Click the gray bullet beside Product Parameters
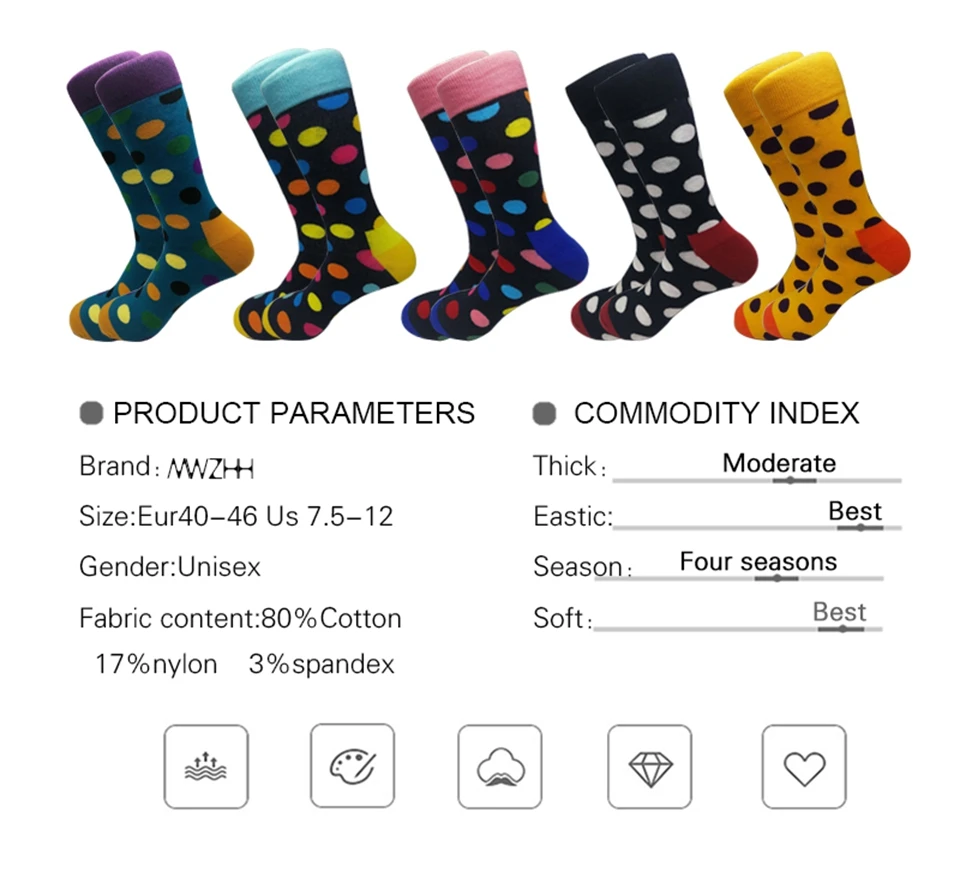This screenshot has height=889, width=960. [91, 413]
